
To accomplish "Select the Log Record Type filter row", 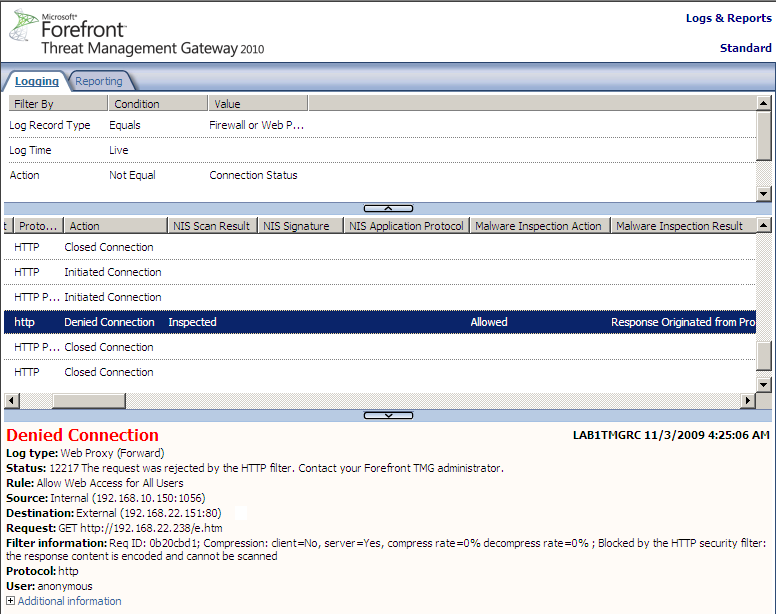I will click(380, 125).
